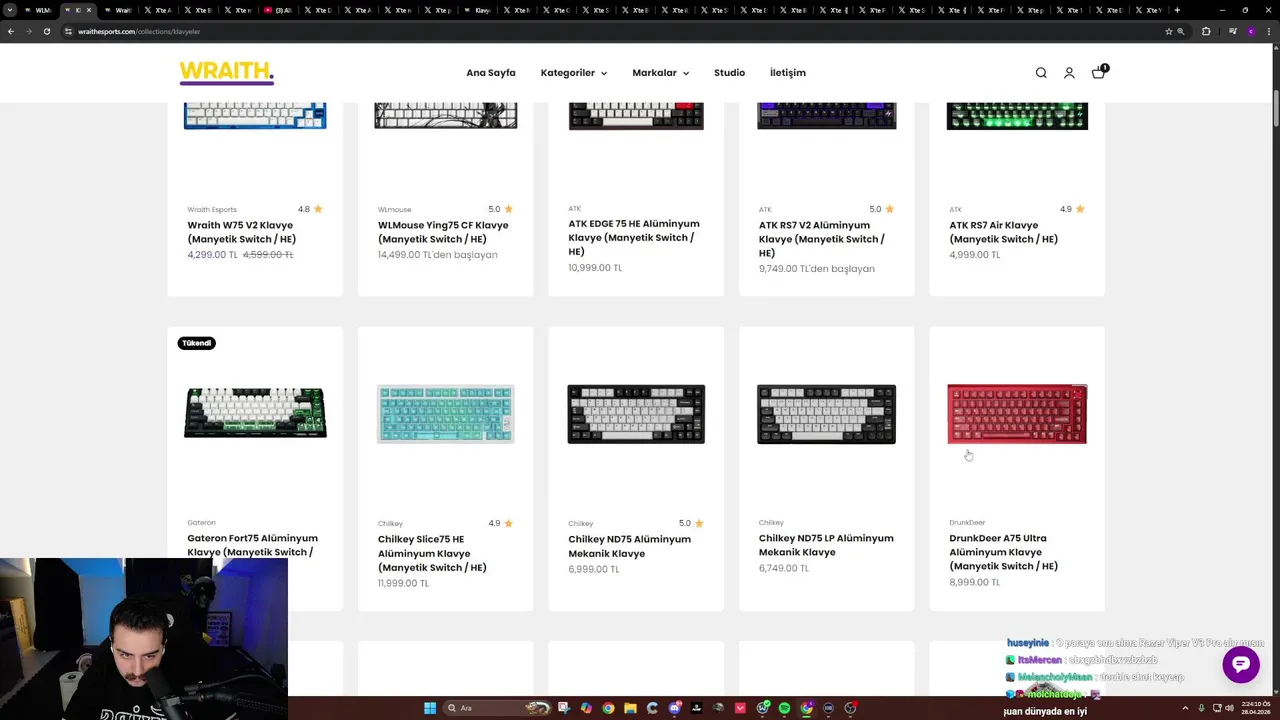
Task: Click the Gateron Fort75 green keyboard image
Action: 255,414
